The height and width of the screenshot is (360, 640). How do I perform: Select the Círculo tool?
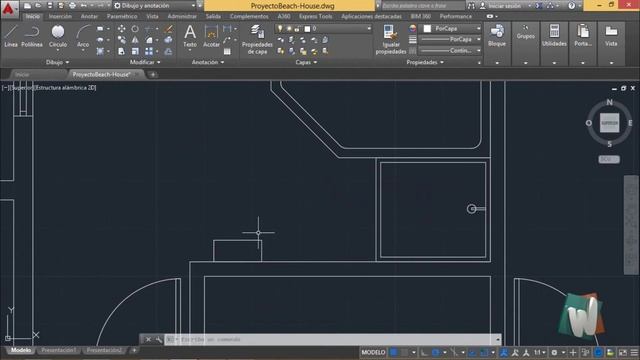pyautogui.click(x=58, y=36)
